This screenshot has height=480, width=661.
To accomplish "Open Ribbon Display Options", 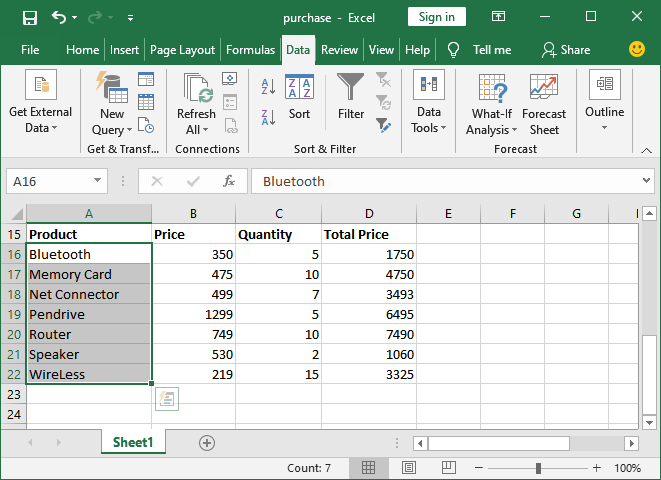I will point(498,16).
